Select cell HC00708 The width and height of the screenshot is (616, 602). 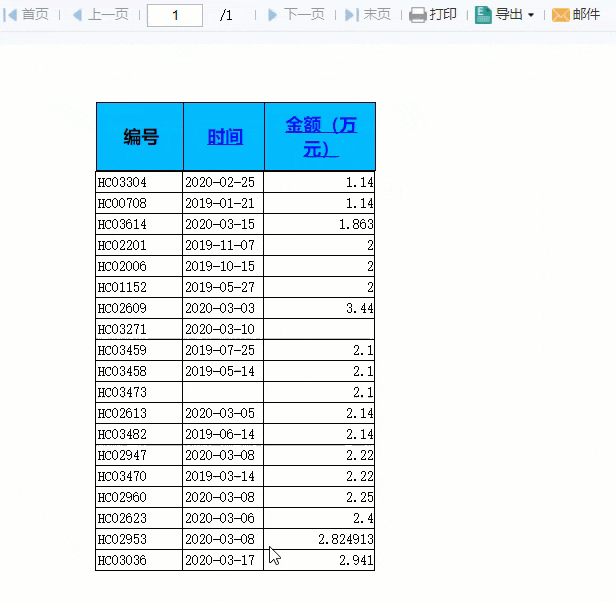(139, 203)
